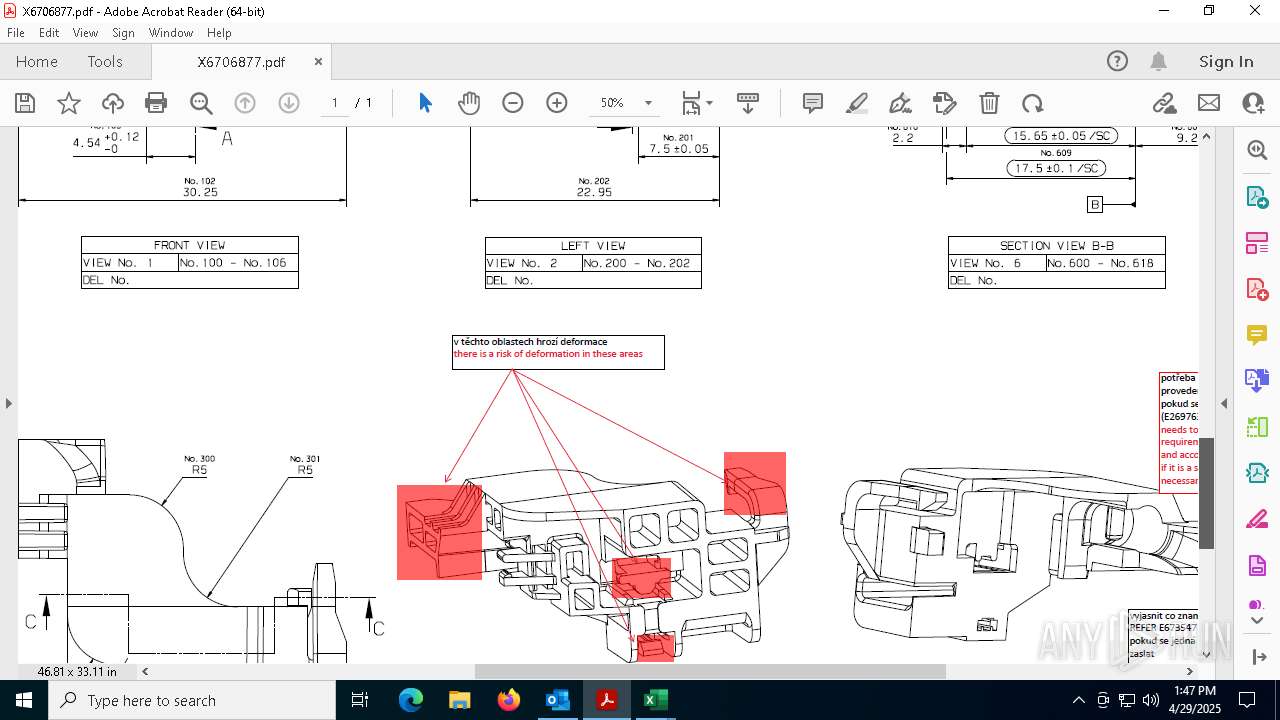Delete page with trash icon

point(989,103)
